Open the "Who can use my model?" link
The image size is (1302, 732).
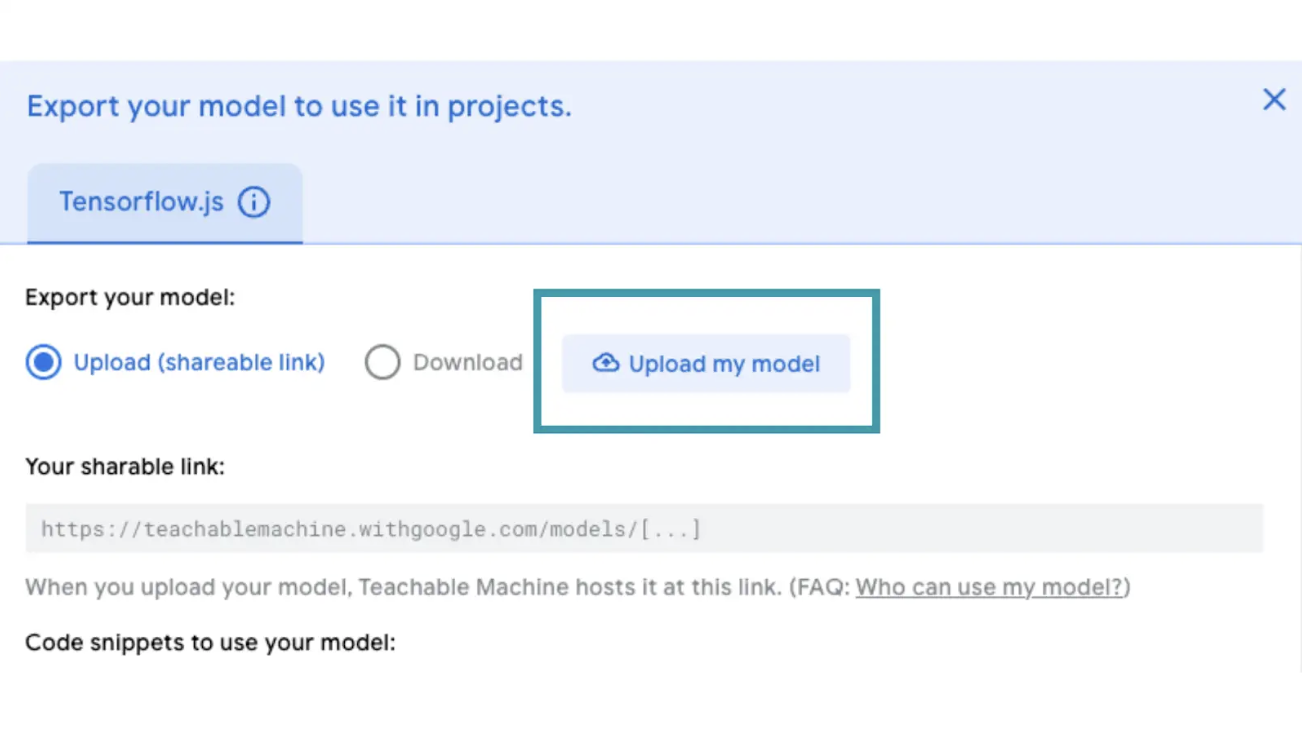coord(989,587)
